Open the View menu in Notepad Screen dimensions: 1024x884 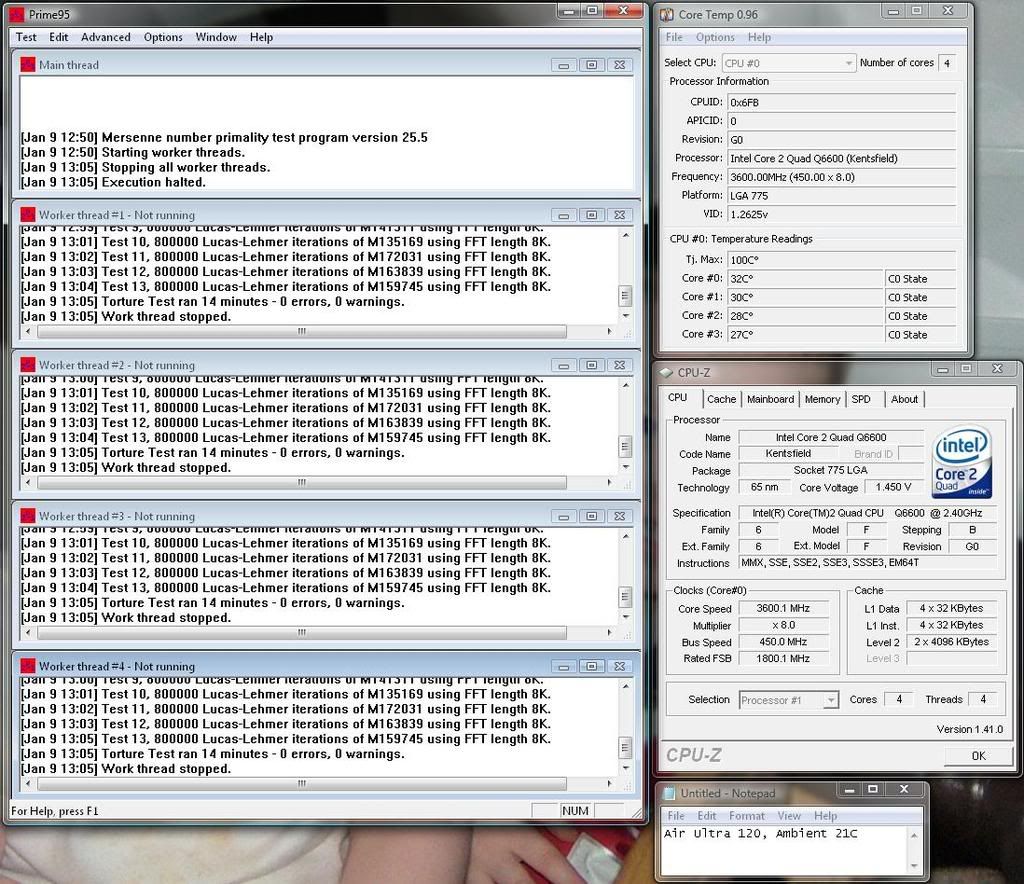[789, 815]
